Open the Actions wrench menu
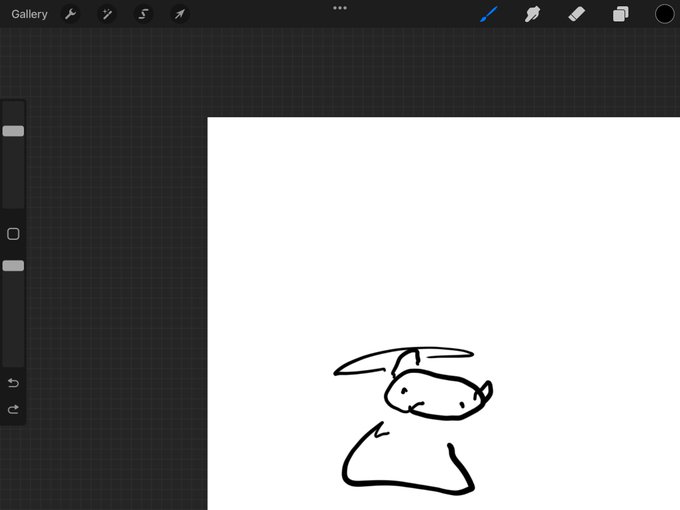The width and height of the screenshot is (680, 510). 71,14
